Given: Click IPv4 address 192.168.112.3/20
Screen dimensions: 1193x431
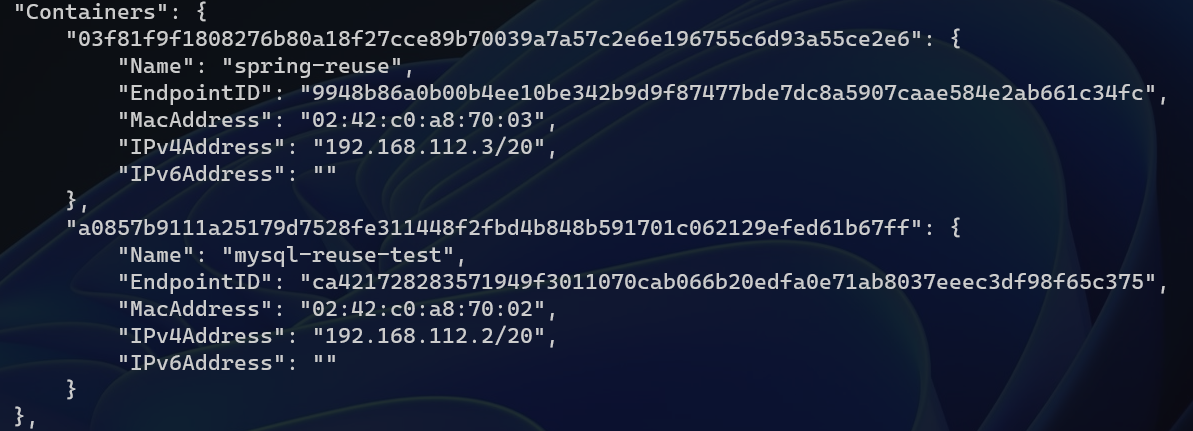Looking at the screenshot, I should point(428,147).
